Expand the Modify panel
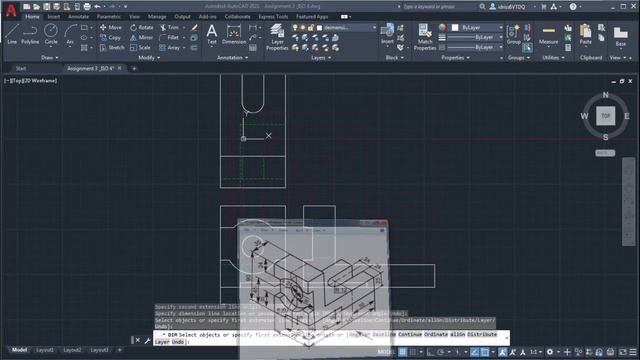The image size is (640, 360). [x=149, y=58]
